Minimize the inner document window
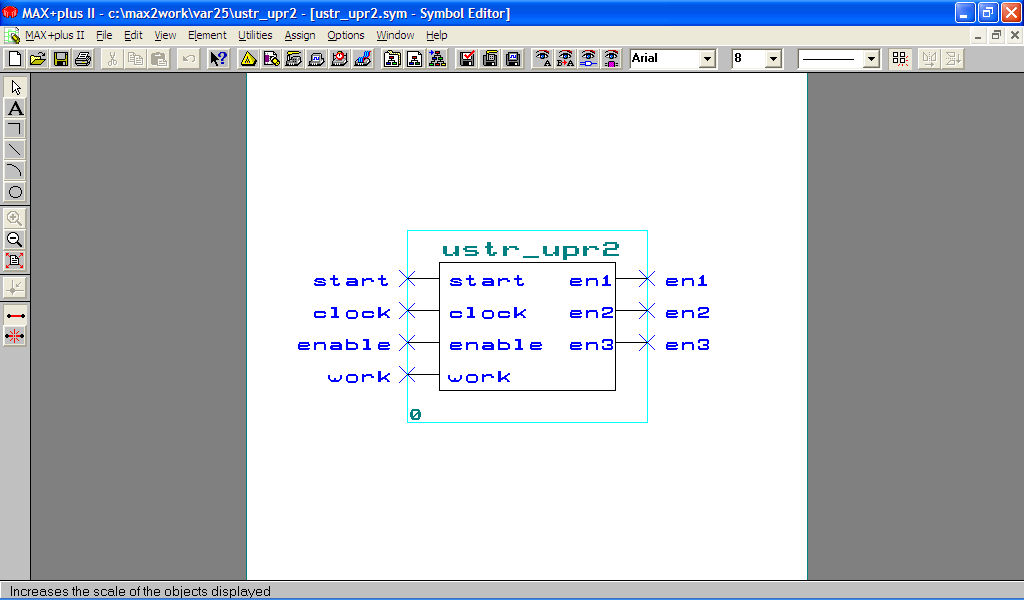 (978, 36)
